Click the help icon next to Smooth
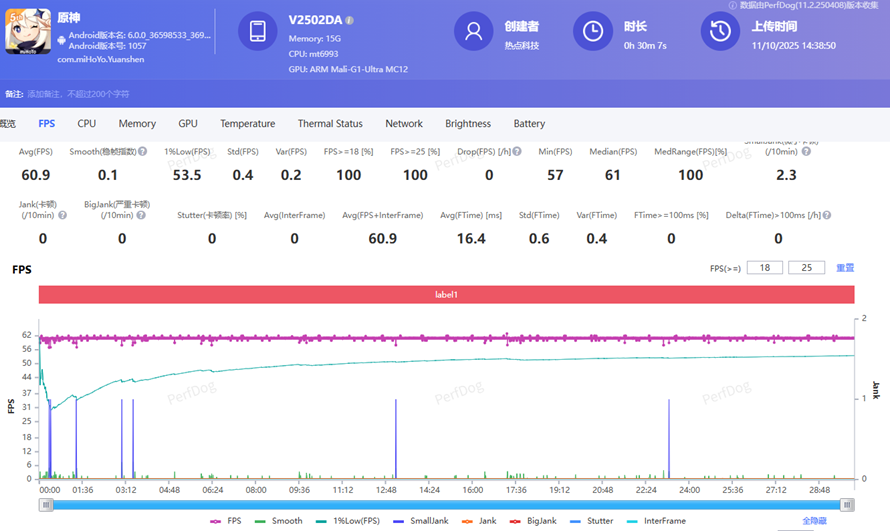The image size is (890, 531). [142, 152]
